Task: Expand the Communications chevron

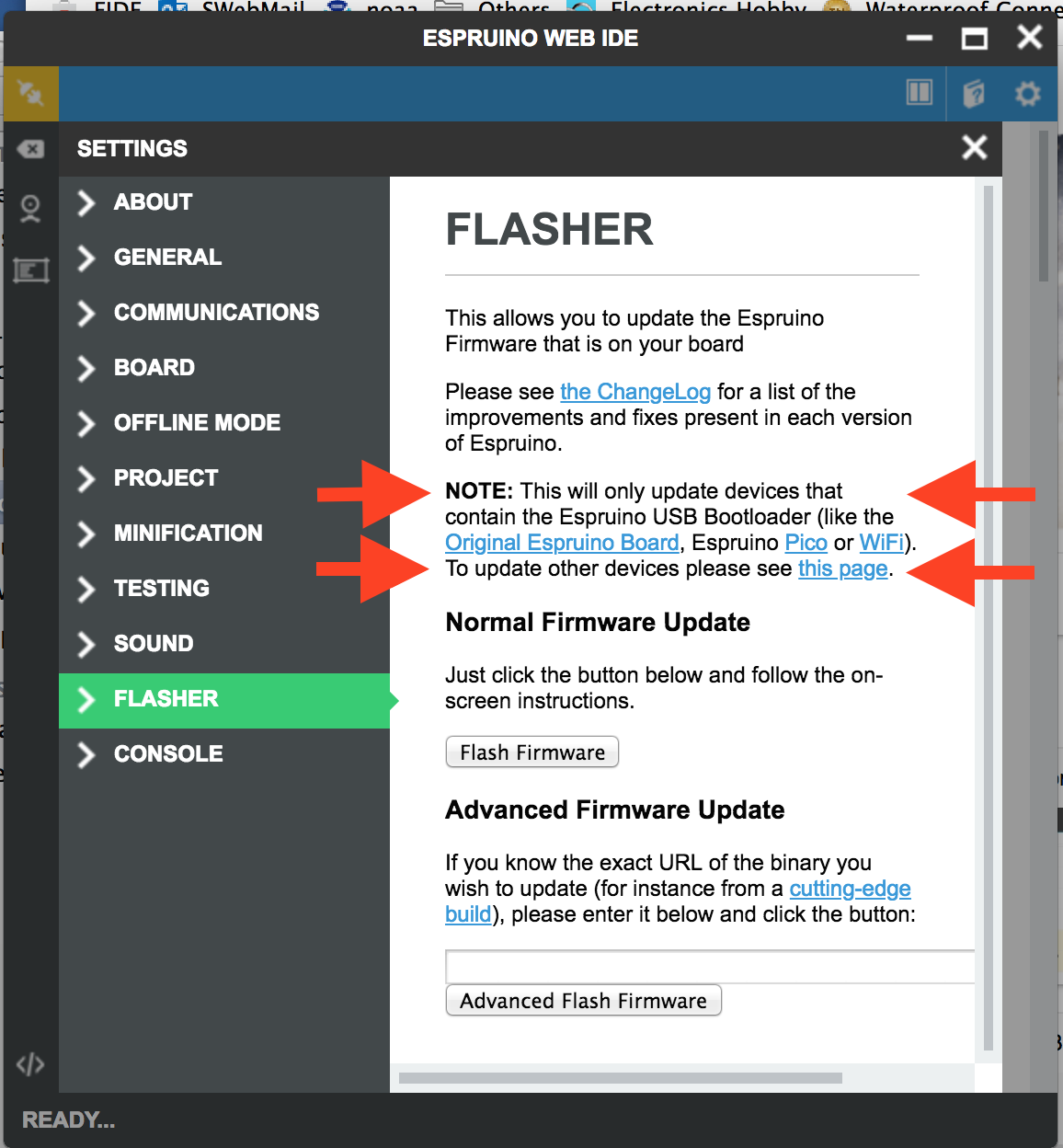Action: coord(86,313)
